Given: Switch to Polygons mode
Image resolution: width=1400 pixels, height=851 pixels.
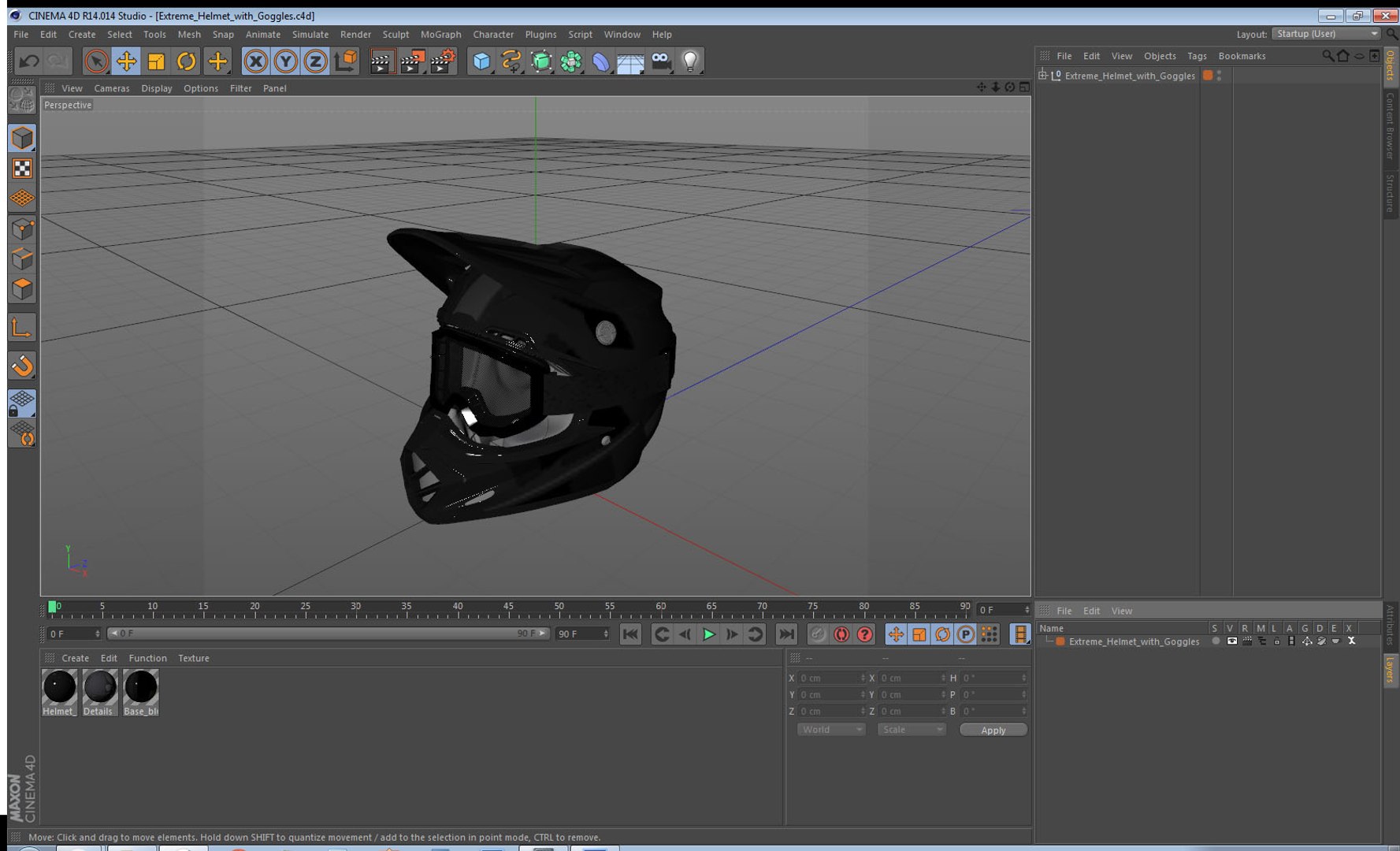Looking at the screenshot, I should tap(22, 288).
